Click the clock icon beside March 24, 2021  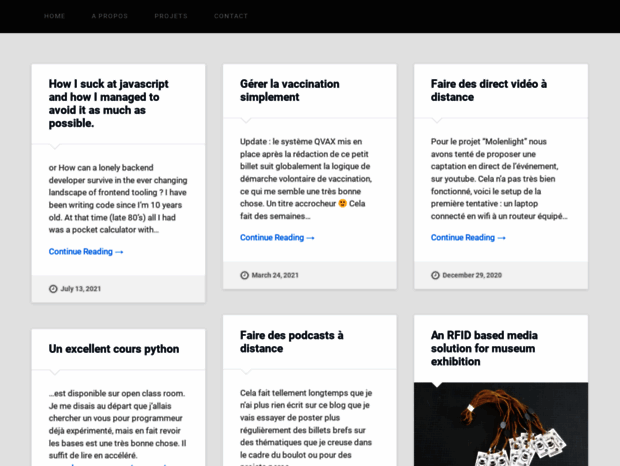pyautogui.click(x=244, y=275)
